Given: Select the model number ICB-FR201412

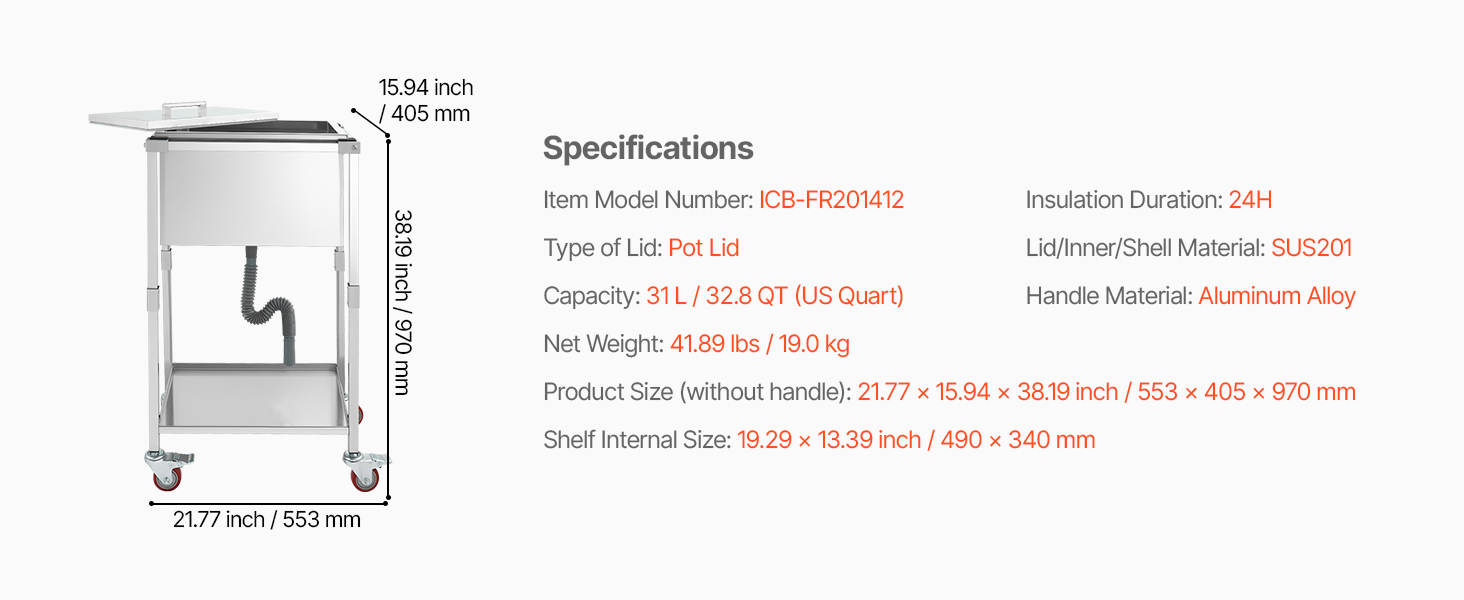Looking at the screenshot, I should [x=831, y=200].
